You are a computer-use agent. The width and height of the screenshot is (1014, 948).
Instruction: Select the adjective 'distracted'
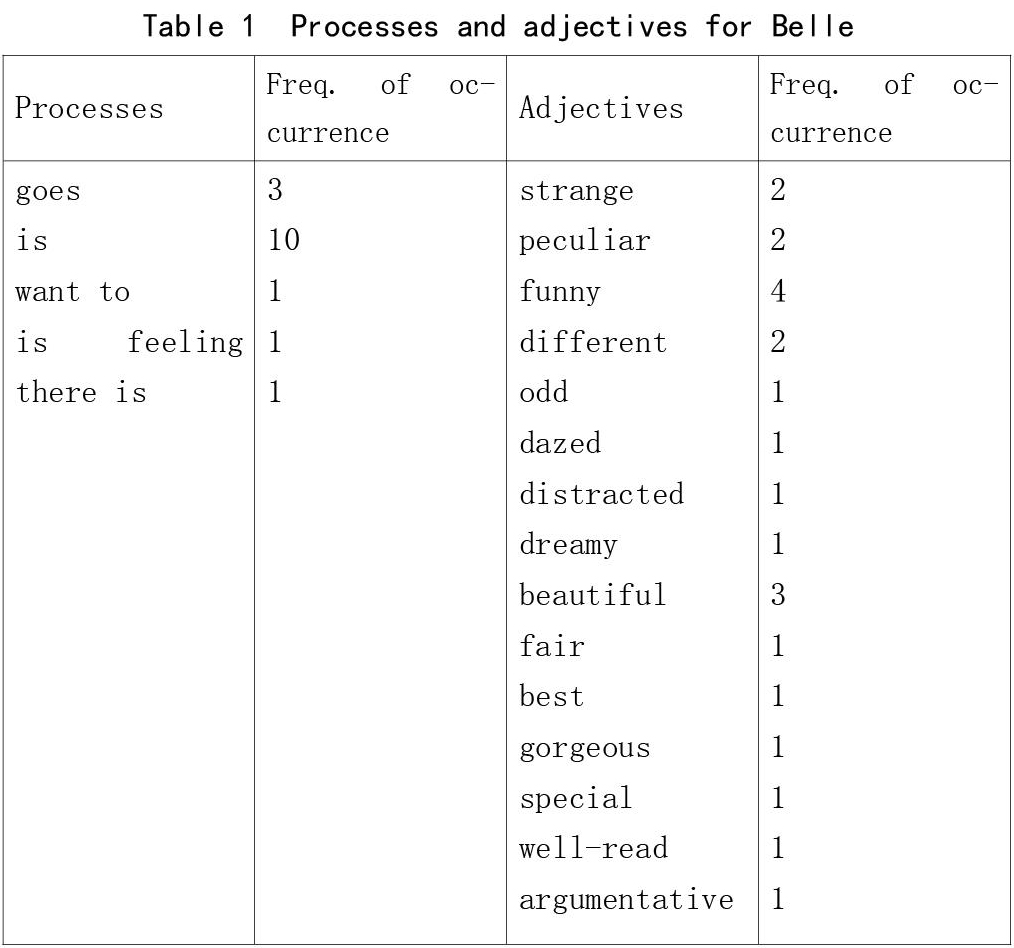tap(601, 494)
